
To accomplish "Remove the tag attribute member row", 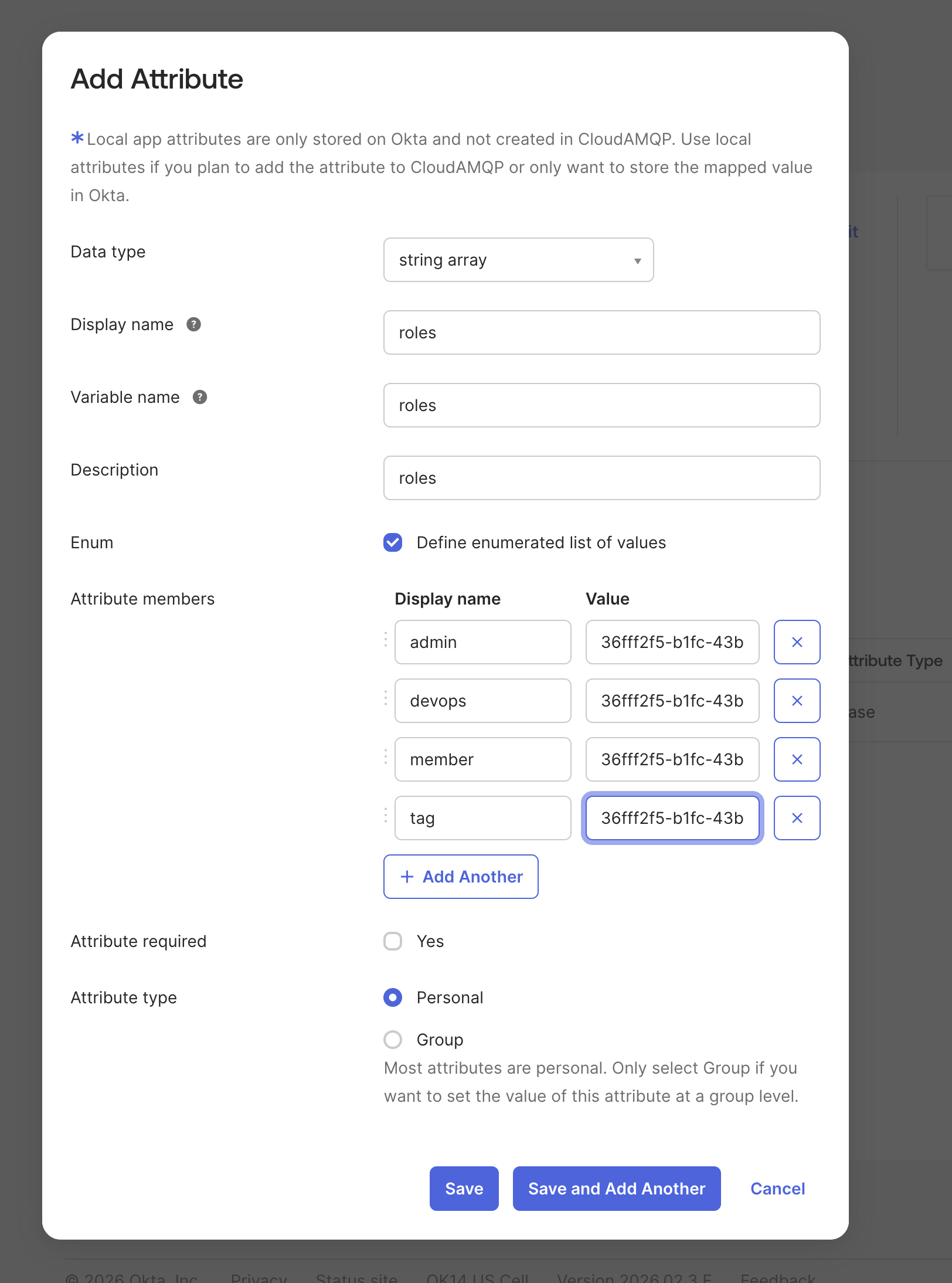I will coord(797,818).
